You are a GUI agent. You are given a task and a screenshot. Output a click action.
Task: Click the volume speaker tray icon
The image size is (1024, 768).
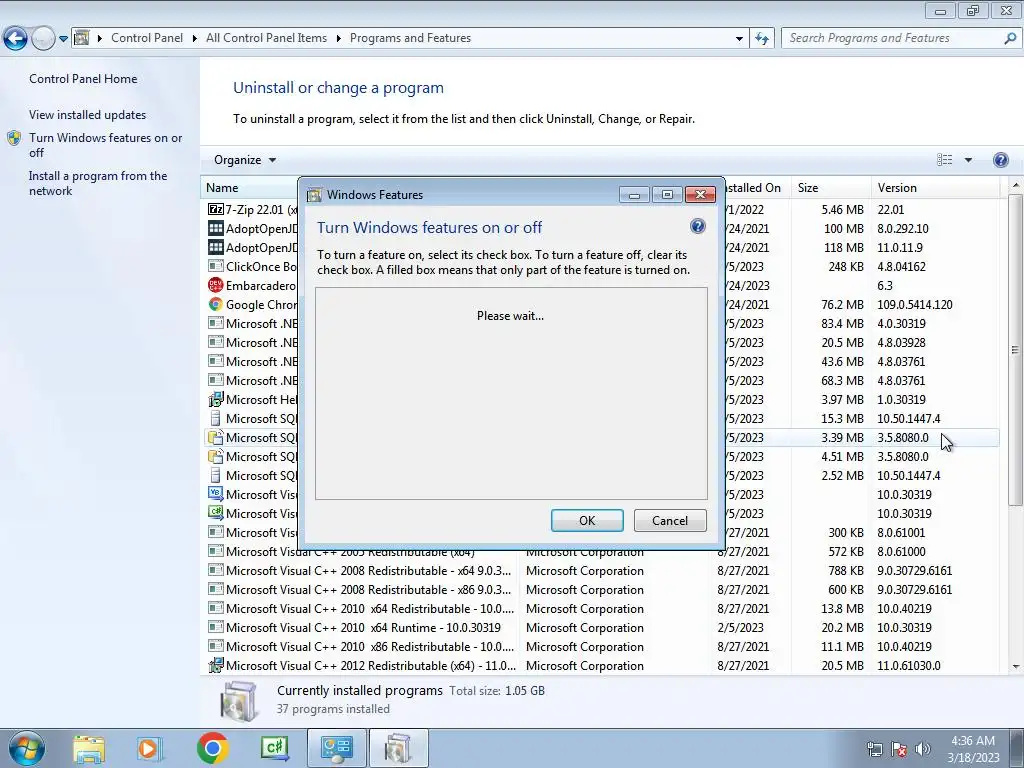pyautogui.click(x=923, y=749)
